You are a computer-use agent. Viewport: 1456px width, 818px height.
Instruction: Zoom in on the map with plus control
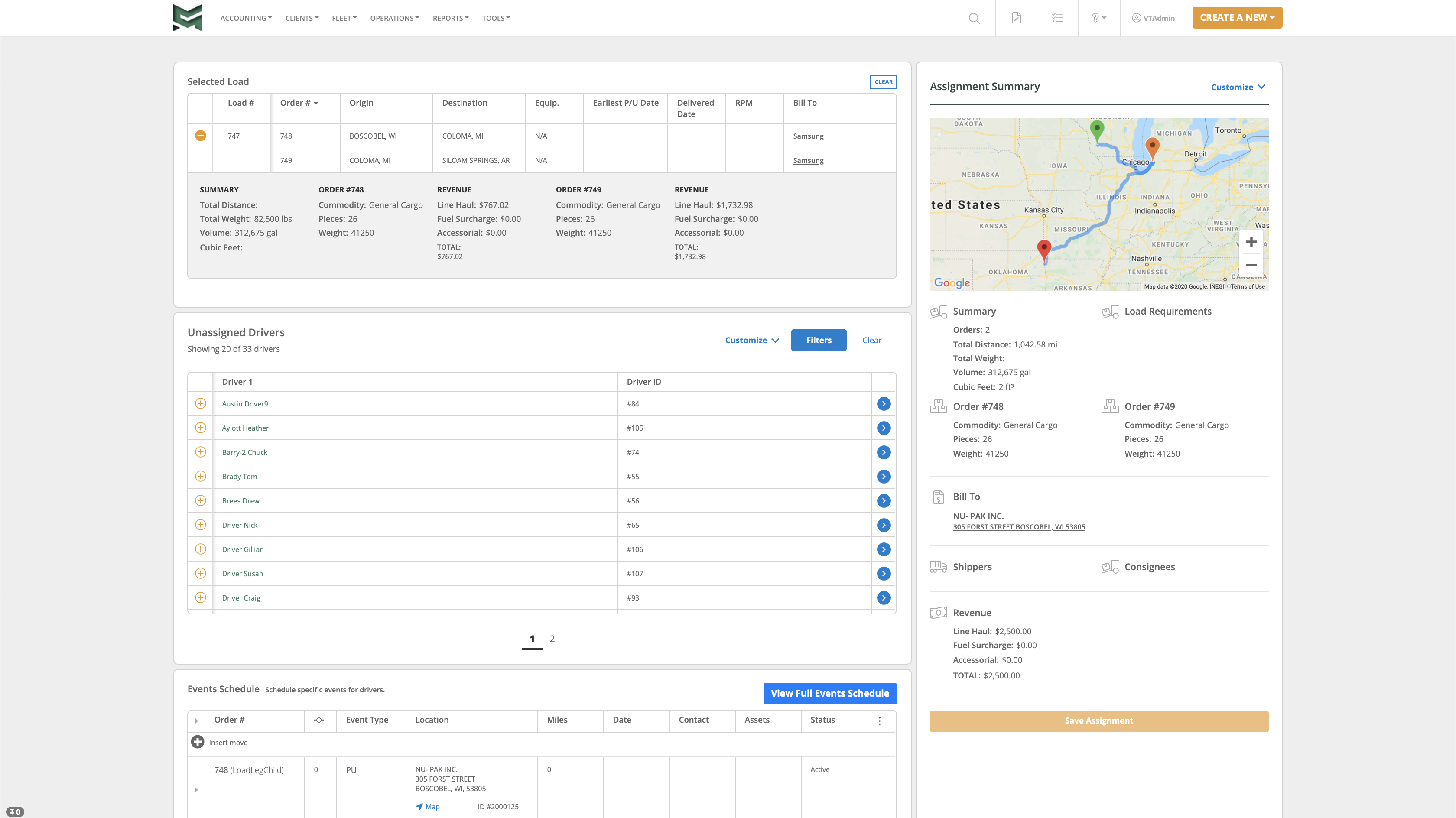(x=1251, y=242)
